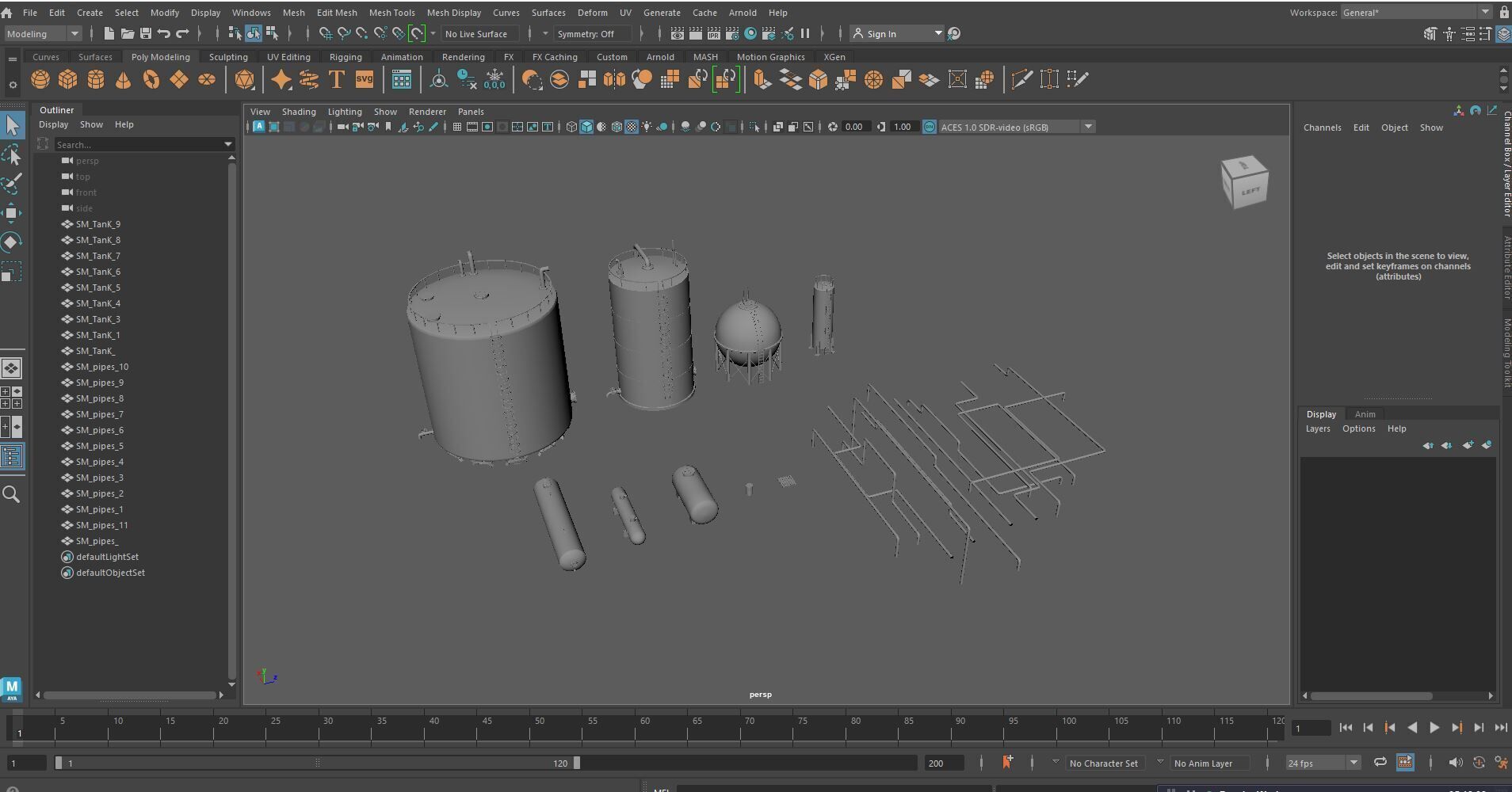The width and height of the screenshot is (1512, 792).
Task: Open audio volume speaker icon
Action: pyautogui.click(x=1455, y=763)
